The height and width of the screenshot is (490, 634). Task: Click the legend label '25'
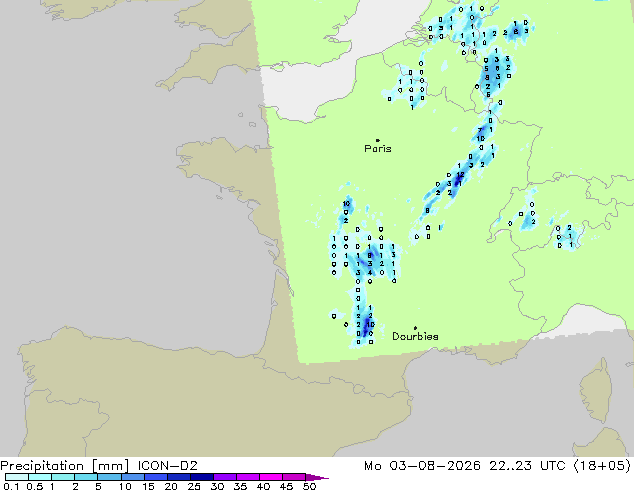(194, 486)
